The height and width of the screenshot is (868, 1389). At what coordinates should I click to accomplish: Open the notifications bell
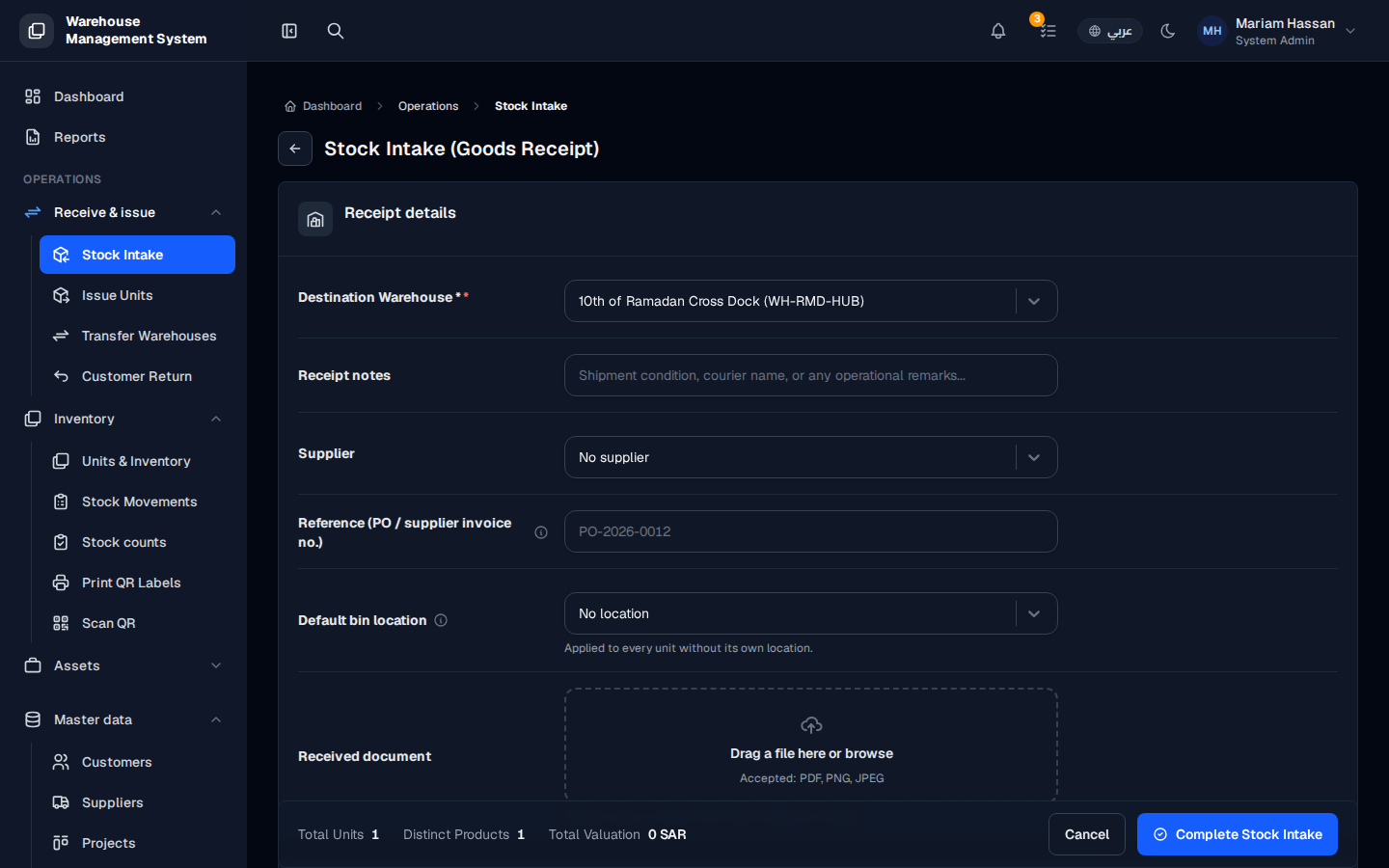(x=998, y=31)
